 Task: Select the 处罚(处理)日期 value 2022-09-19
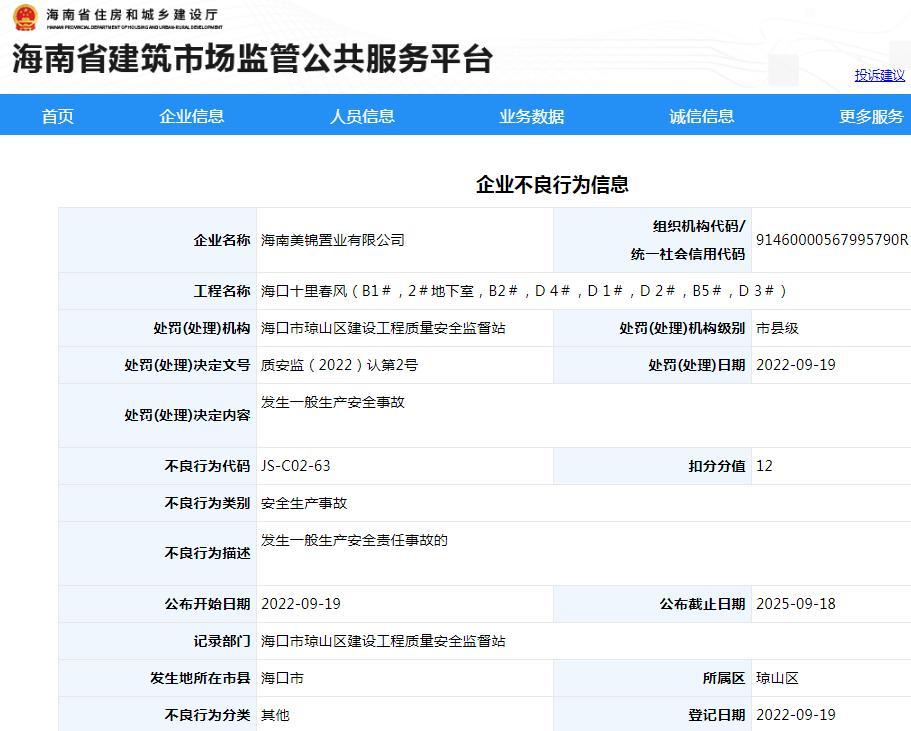coord(795,365)
